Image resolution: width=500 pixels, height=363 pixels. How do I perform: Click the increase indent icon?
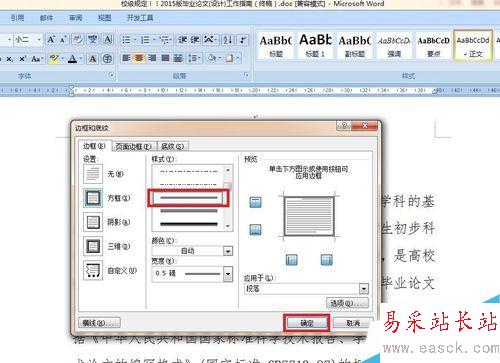[x=195, y=40]
